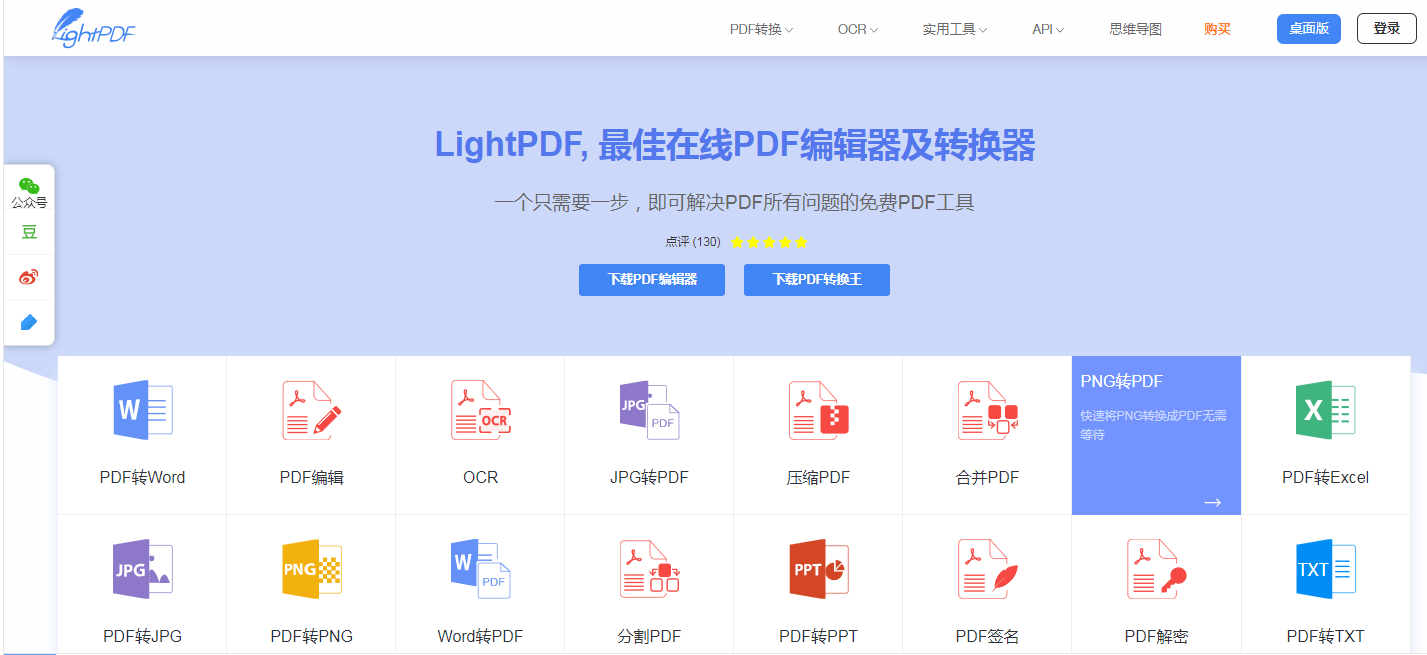The width and height of the screenshot is (1427, 655).
Task: Click the PNG转PDF highlighted card title
Action: point(1121,381)
